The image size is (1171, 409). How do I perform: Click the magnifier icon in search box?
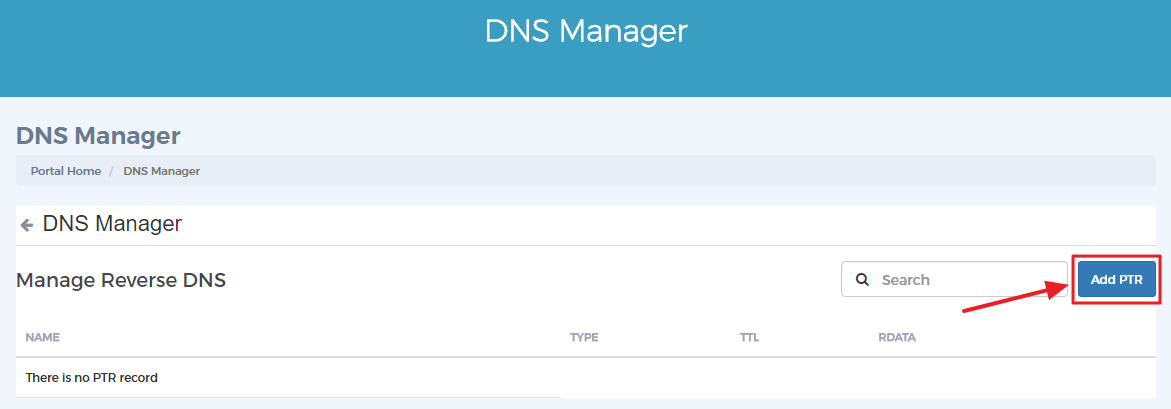(x=863, y=280)
